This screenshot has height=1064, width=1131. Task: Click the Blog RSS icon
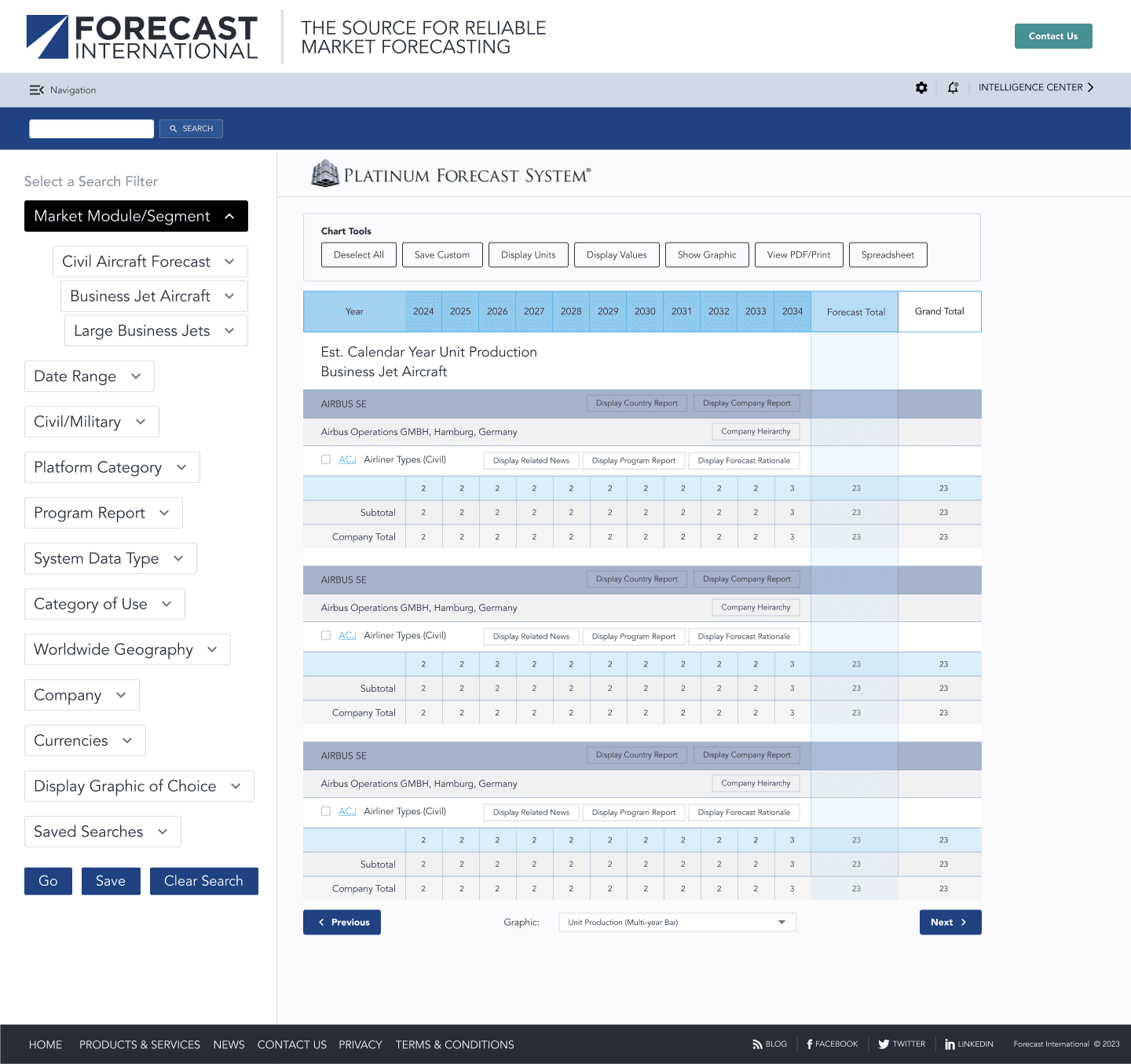757,1044
